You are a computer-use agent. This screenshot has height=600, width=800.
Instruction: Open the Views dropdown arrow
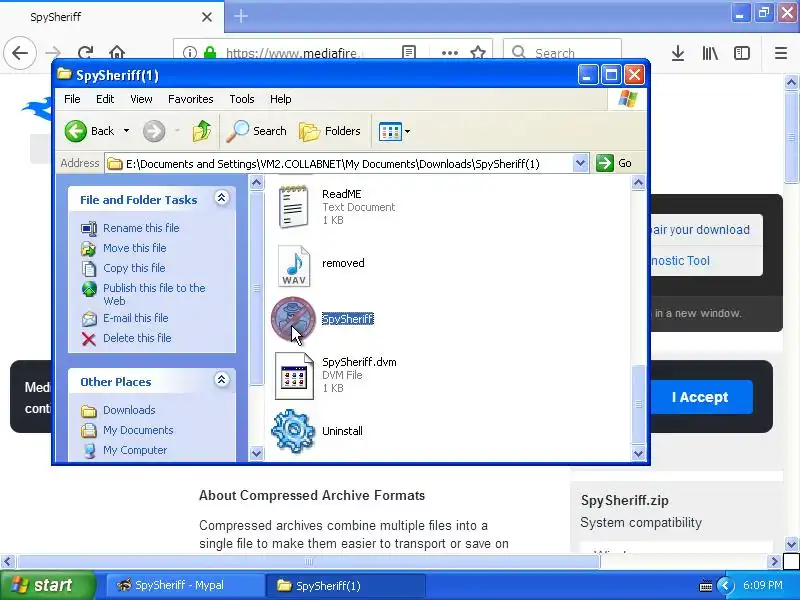(407, 132)
